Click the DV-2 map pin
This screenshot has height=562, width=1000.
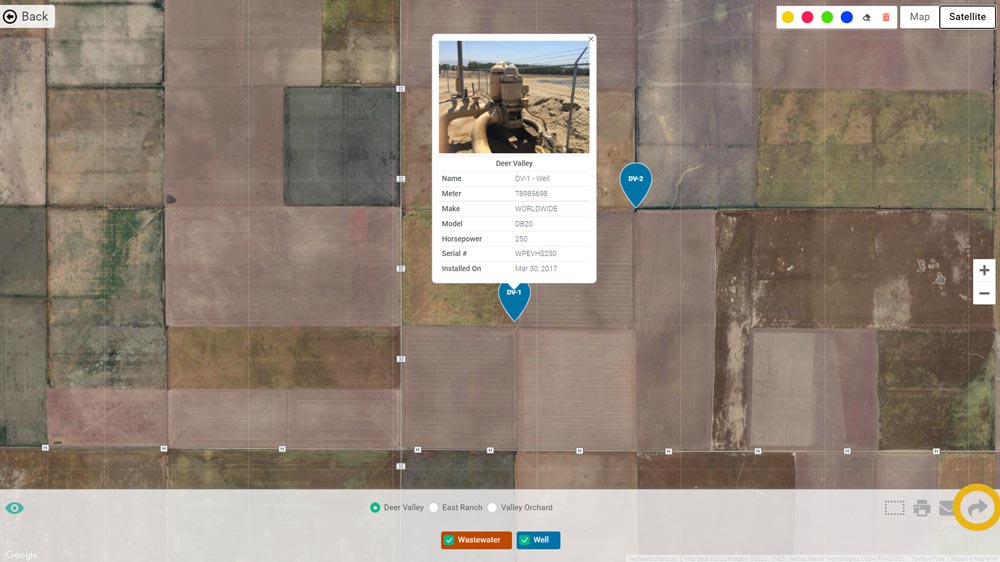[636, 185]
